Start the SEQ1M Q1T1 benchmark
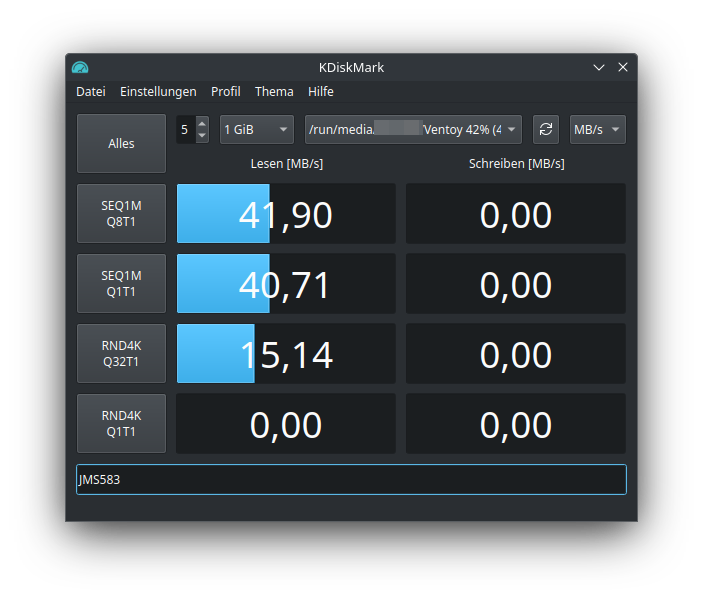 (x=122, y=283)
